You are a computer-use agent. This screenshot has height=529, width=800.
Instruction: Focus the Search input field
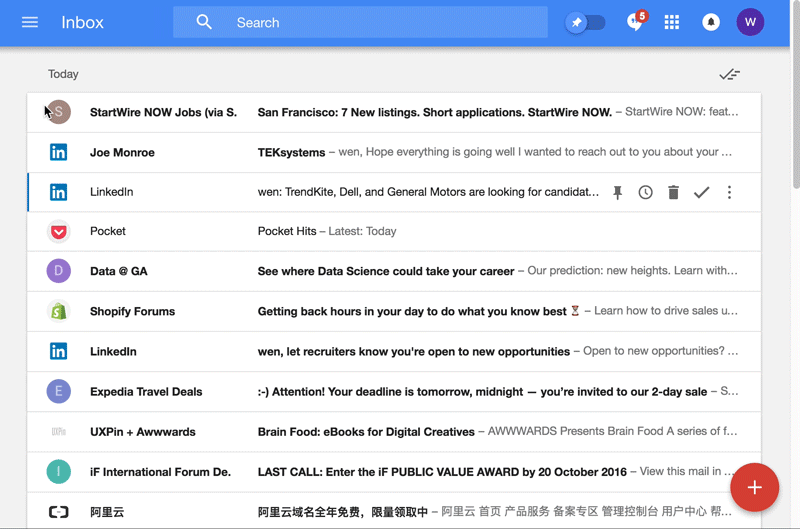(x=360, y=22)
